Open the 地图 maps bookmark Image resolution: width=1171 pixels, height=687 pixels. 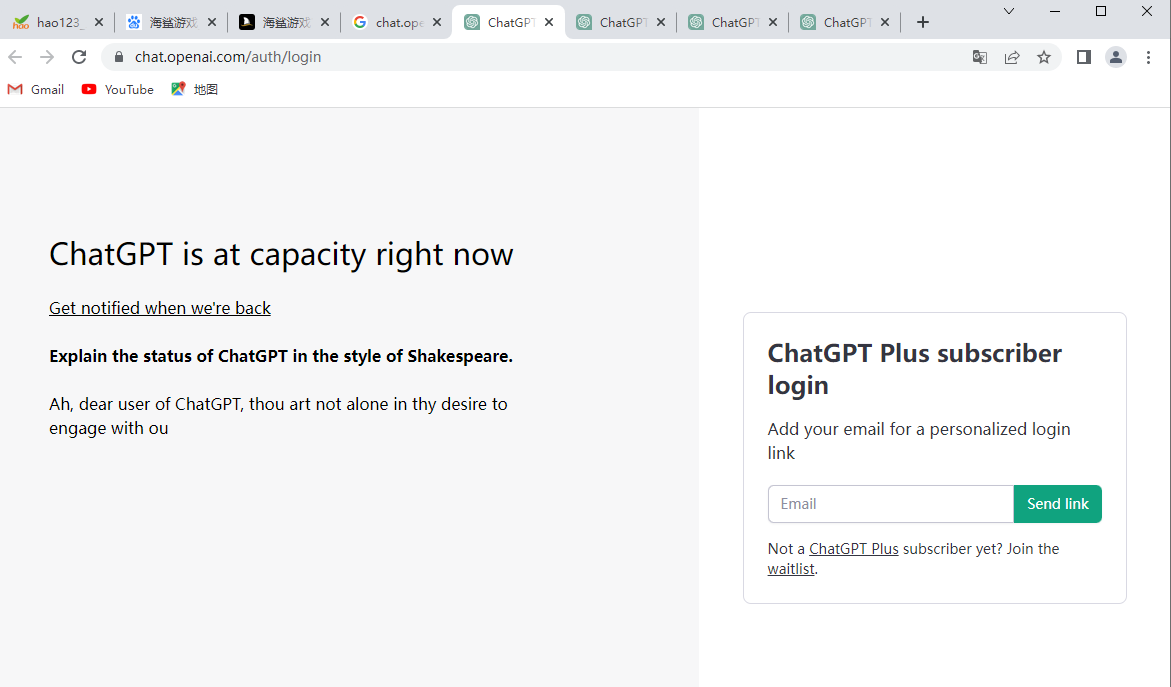click(194, 90)
